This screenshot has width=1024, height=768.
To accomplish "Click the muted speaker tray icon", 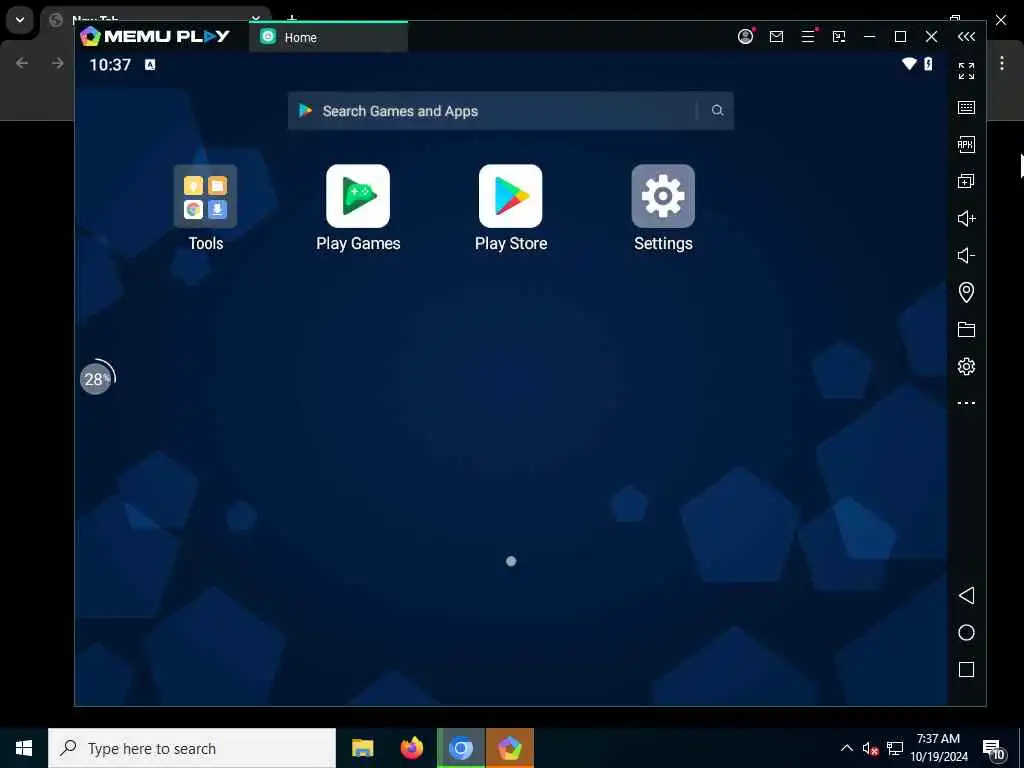I will click(x=870, y=748).
